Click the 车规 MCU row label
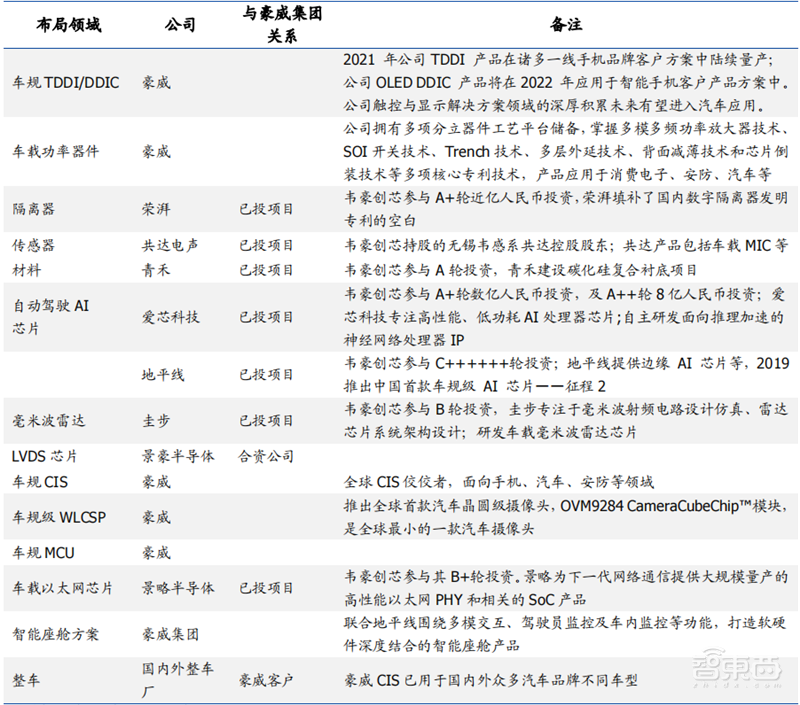Image resolution: width=800 pixels, height=705 pixels. tap(43, 553)
